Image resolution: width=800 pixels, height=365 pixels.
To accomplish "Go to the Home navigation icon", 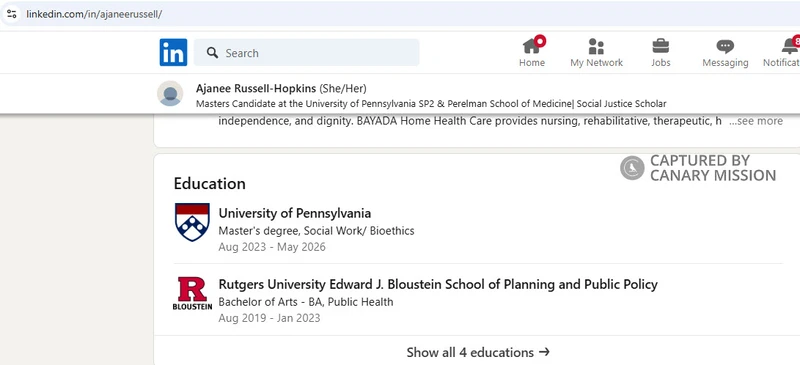I will [x=532, y=46].
